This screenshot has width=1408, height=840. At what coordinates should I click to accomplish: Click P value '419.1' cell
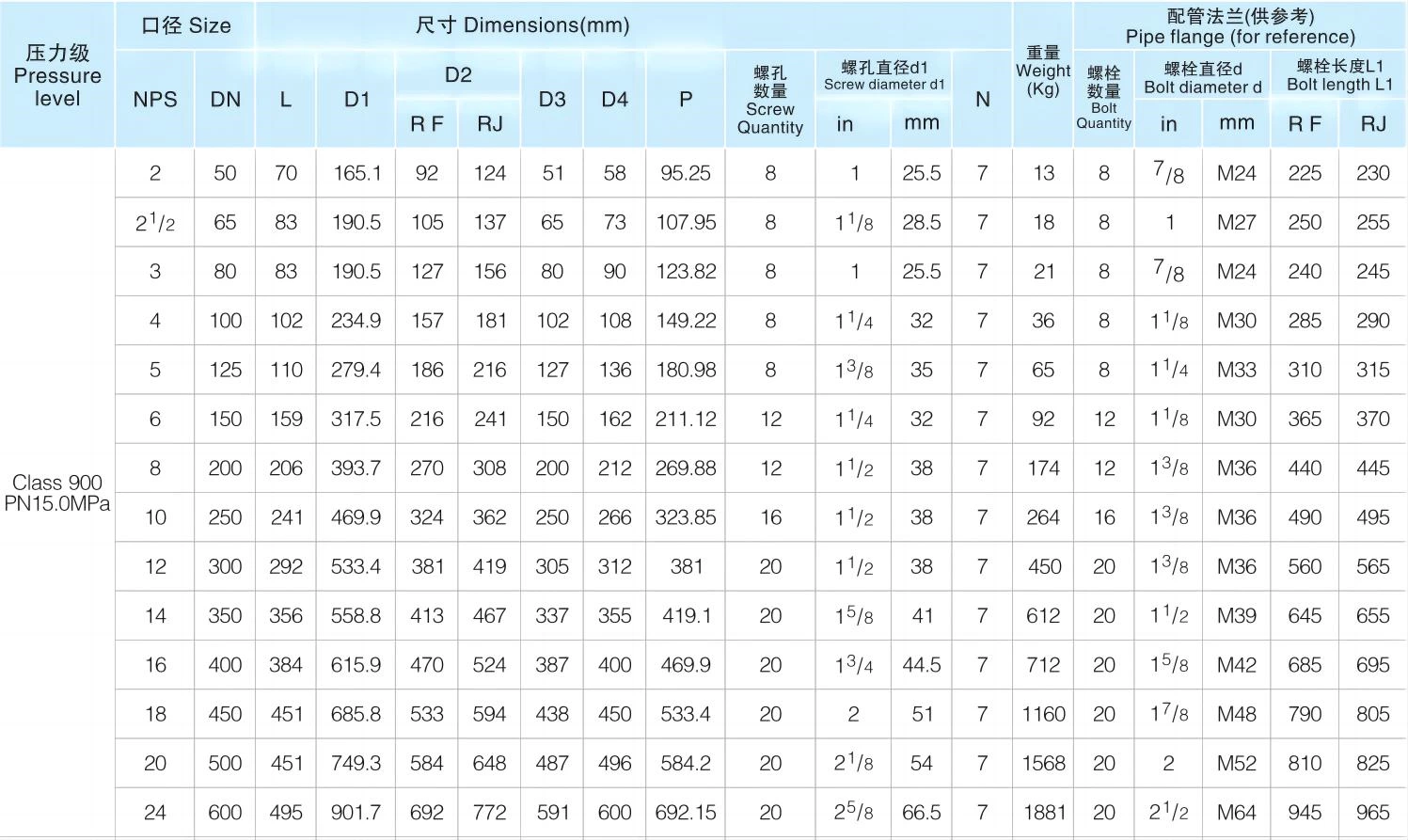click(686, 615)
